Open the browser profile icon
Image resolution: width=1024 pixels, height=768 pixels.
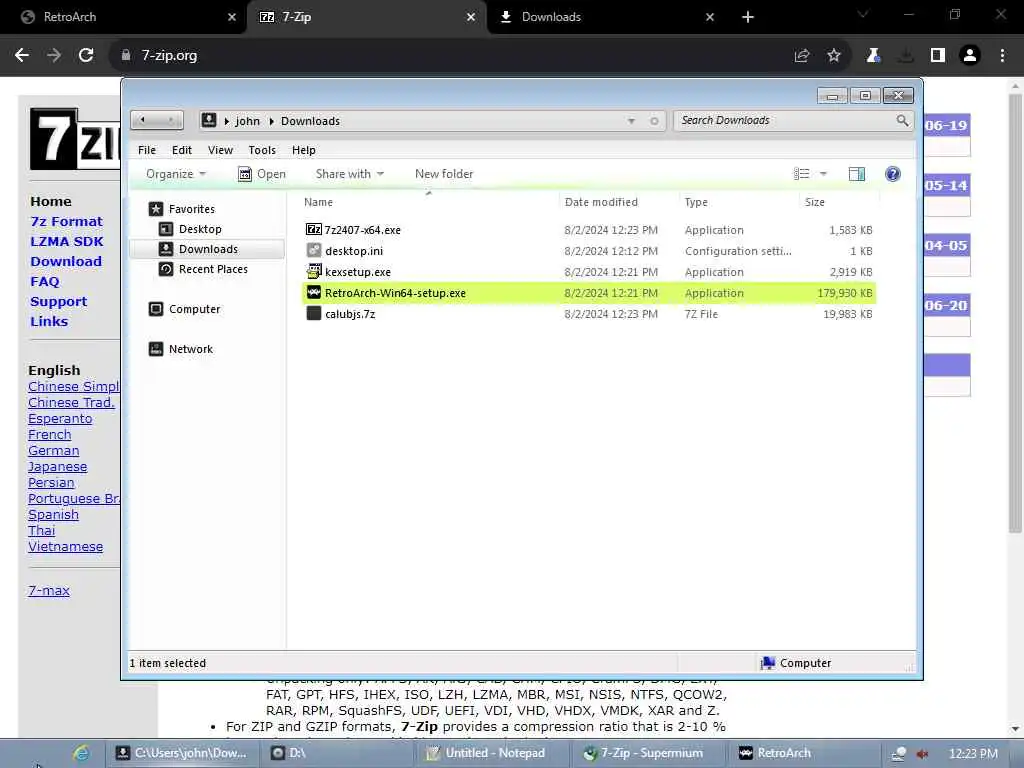(x=970, y=56)
